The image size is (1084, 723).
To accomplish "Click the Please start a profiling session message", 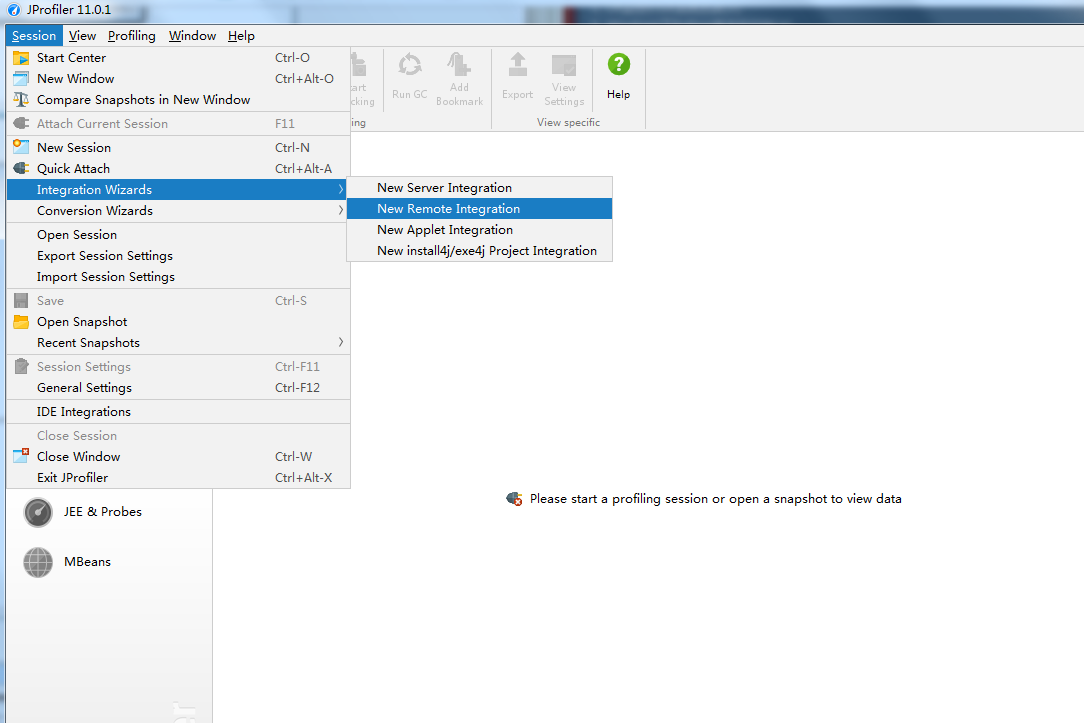I will click(716, 499).
